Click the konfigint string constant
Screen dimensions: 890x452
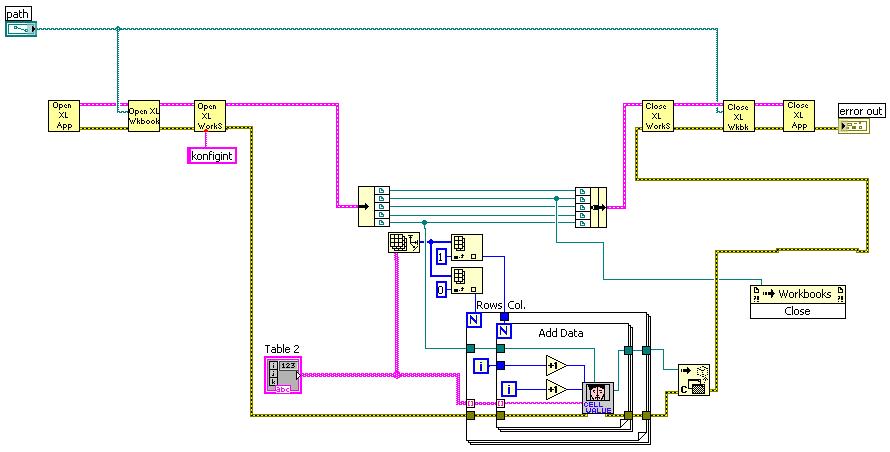tap(212, 156)
